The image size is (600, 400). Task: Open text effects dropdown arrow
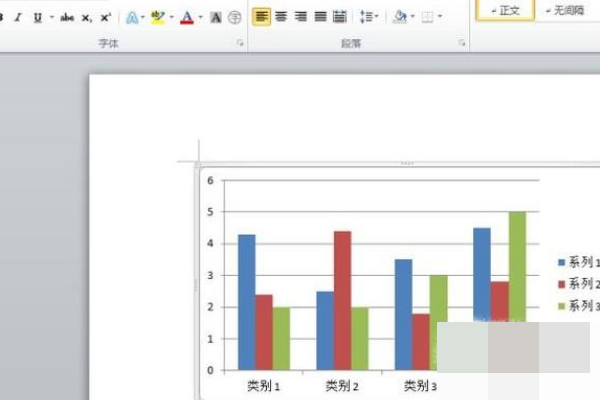pyautogui.click(x=143, y=17)
